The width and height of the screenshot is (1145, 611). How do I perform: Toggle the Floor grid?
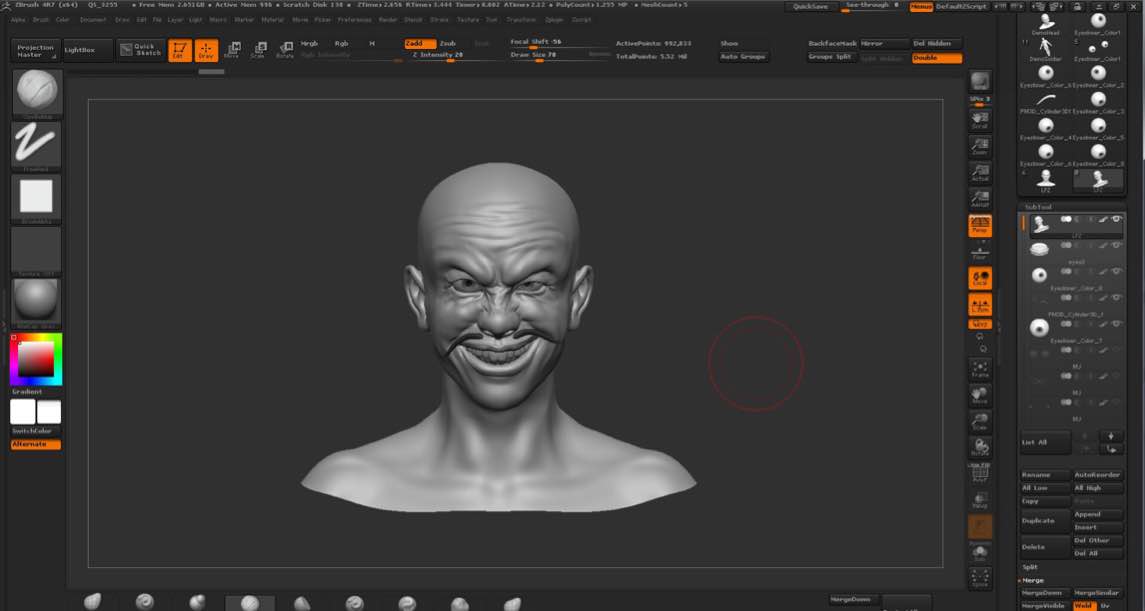(980, 253)
